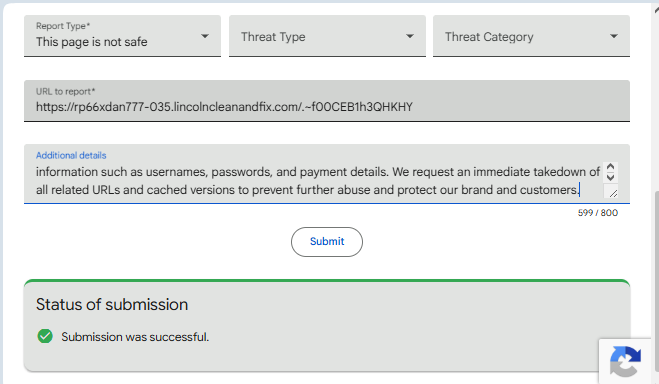The image size is (659, 384).
Task: Click the Threat Type field label
Action: (273, 37)
